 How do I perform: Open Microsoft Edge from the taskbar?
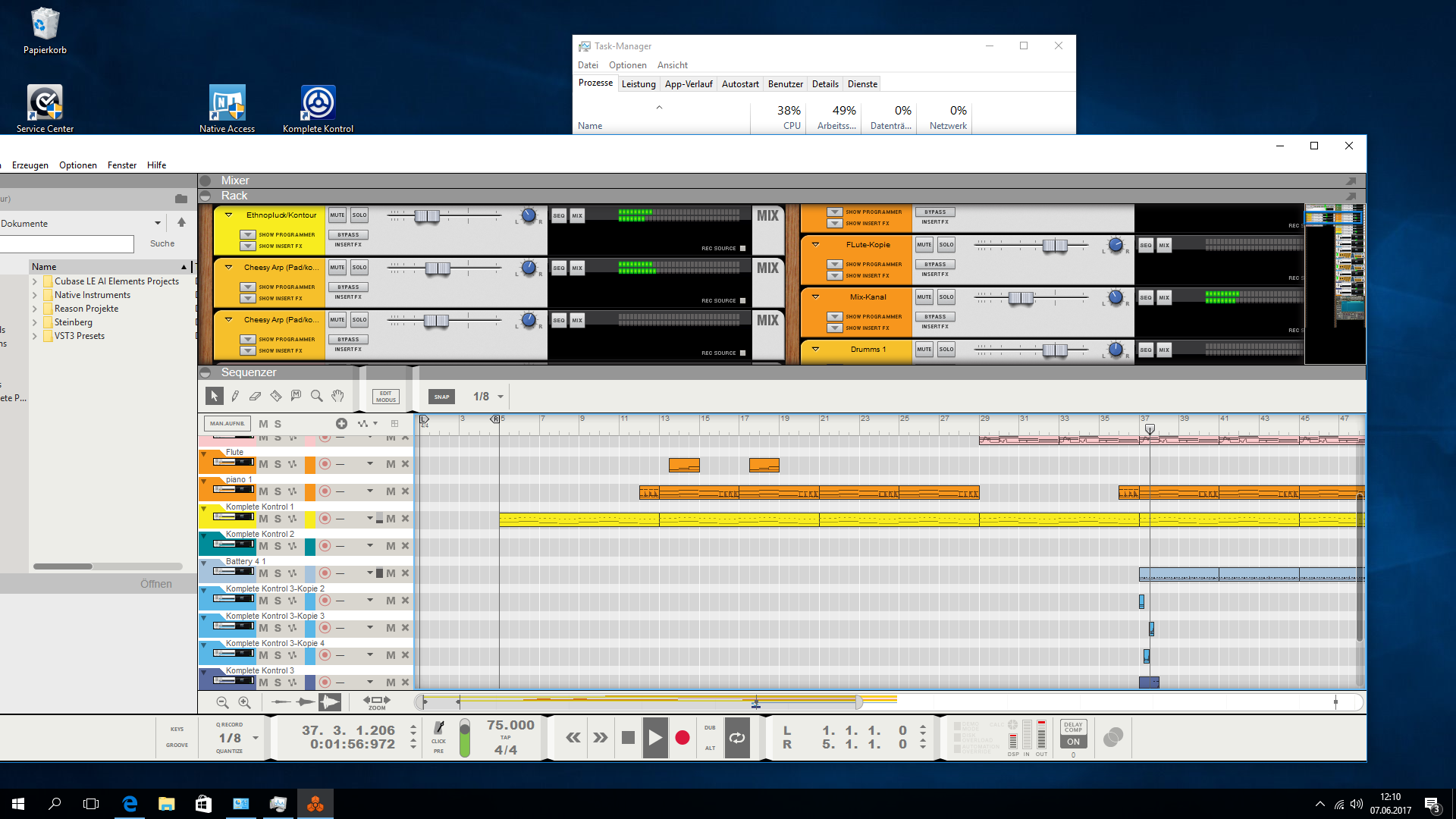[130, 804]
